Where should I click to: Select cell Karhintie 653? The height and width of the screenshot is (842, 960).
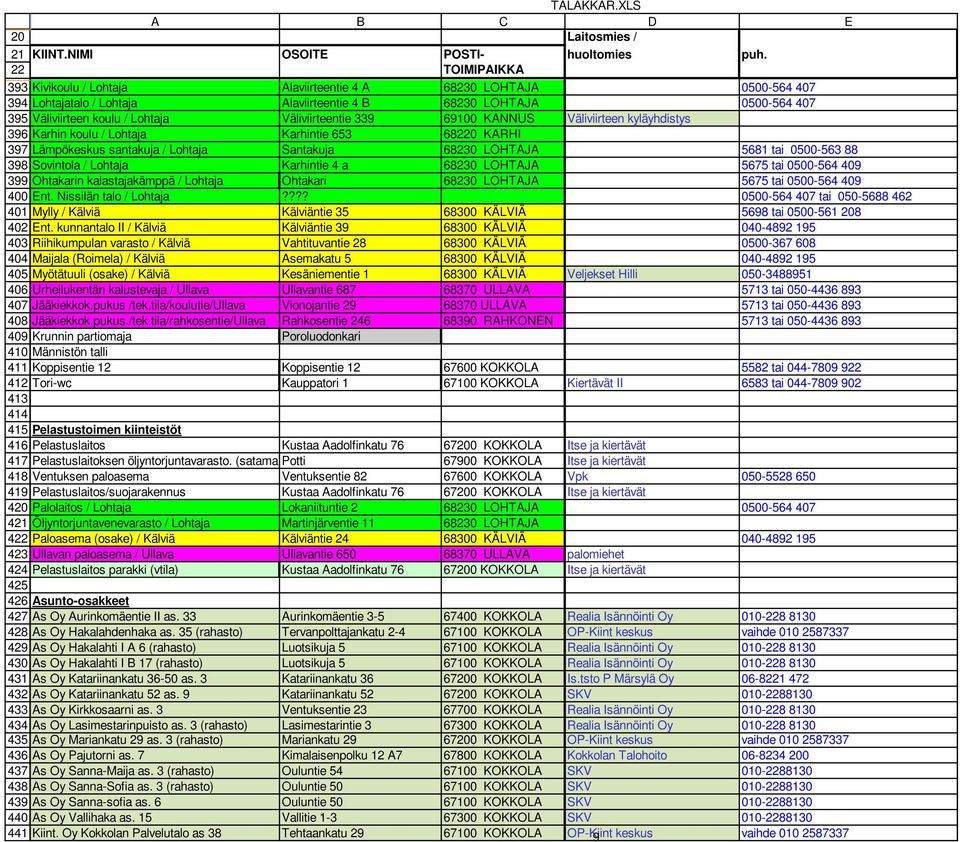360,134
